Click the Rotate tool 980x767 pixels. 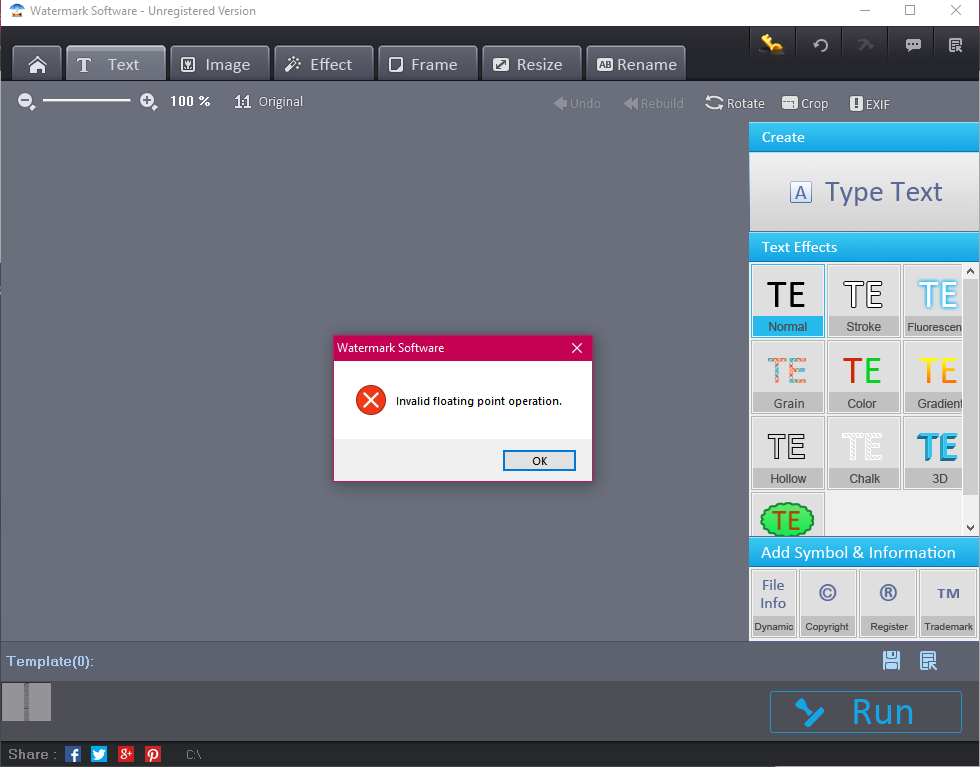[x=735, y=103]
